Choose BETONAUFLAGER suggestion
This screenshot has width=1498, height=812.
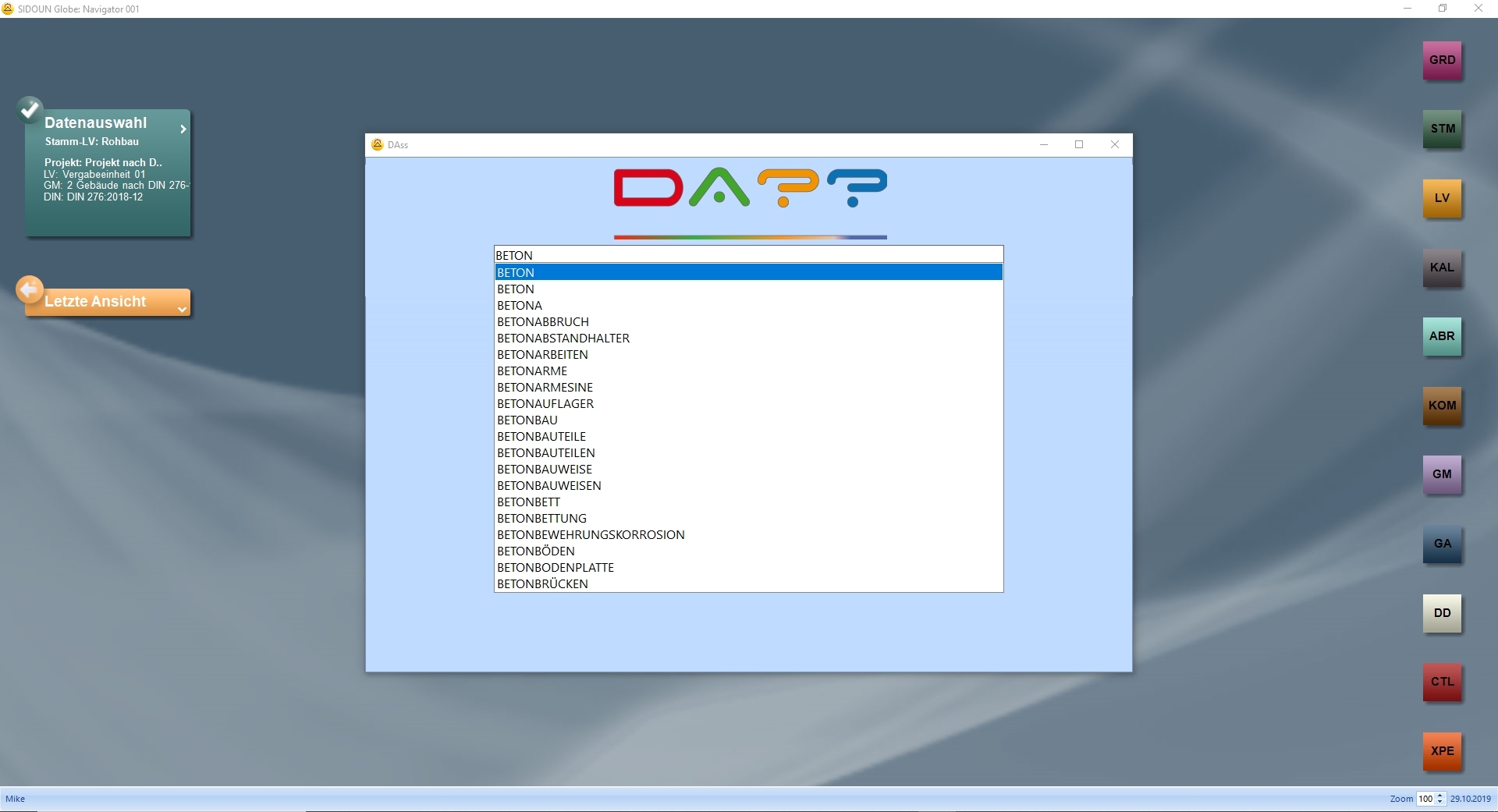point(749,403)
